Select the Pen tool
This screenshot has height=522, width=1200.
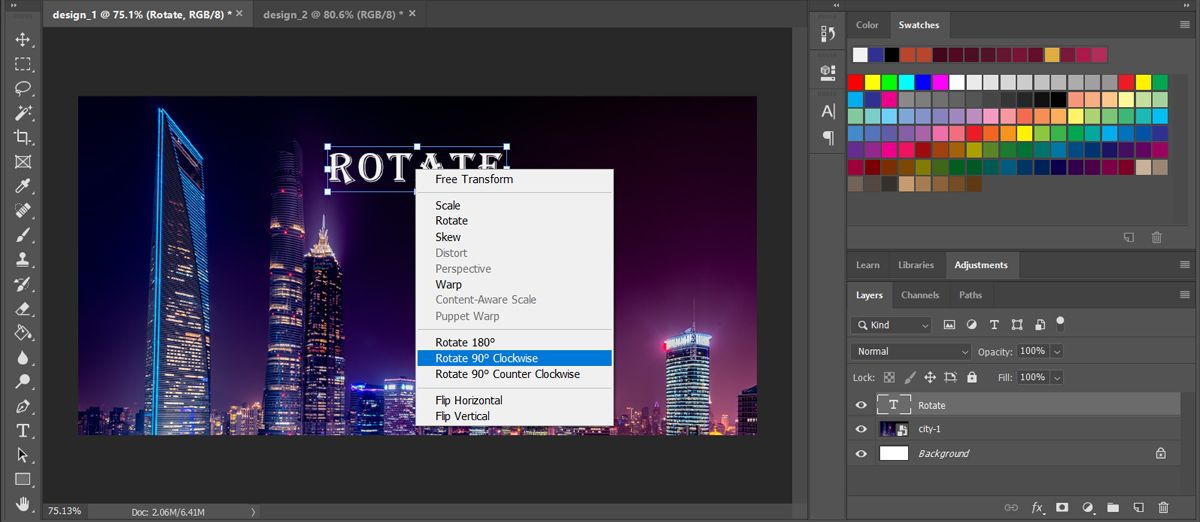click(22, 406)
